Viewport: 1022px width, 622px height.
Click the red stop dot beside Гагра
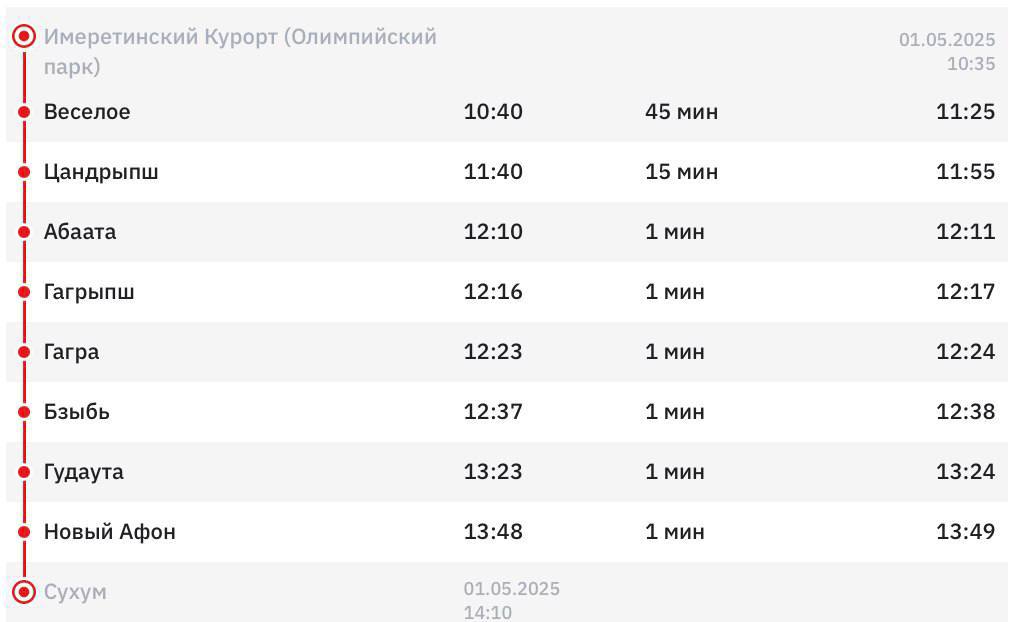pyautogui.click(x=24, y=352)
